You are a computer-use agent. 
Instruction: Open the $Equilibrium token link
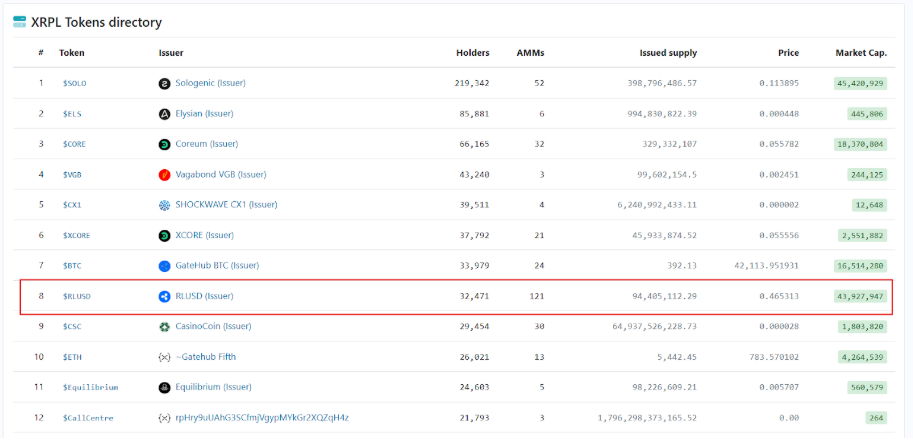pos(90,387)
